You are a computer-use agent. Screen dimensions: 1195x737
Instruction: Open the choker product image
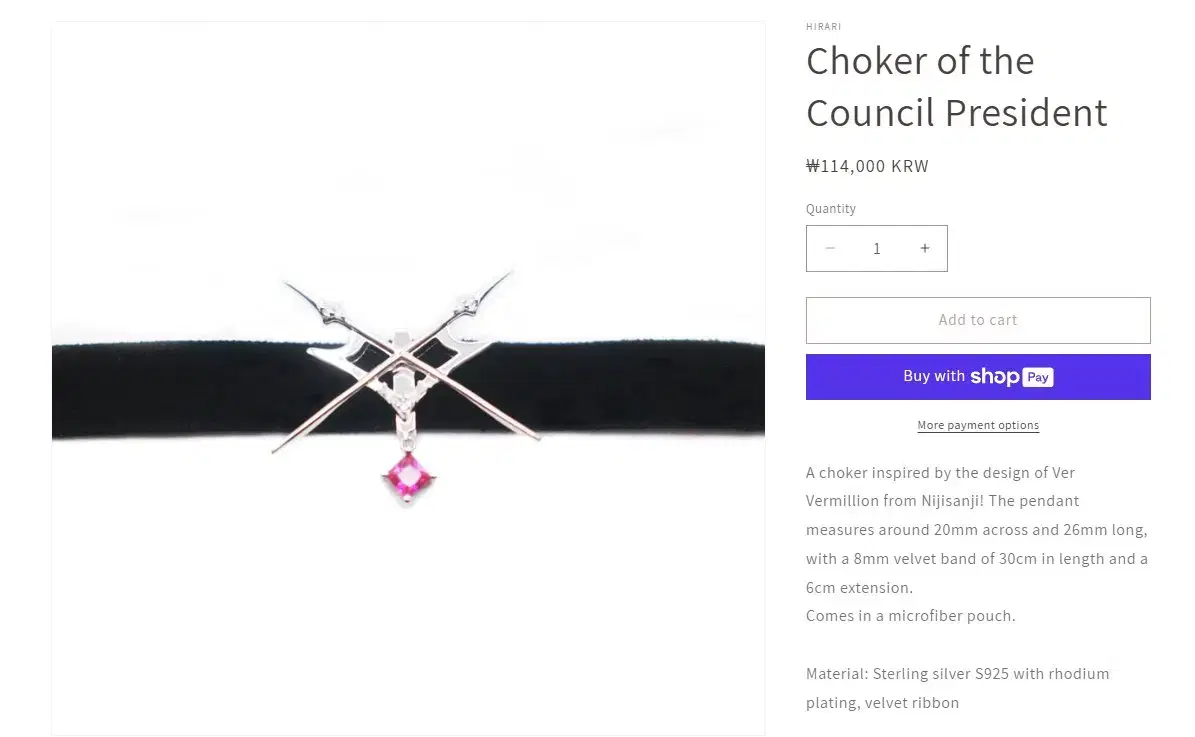(408, 378)
